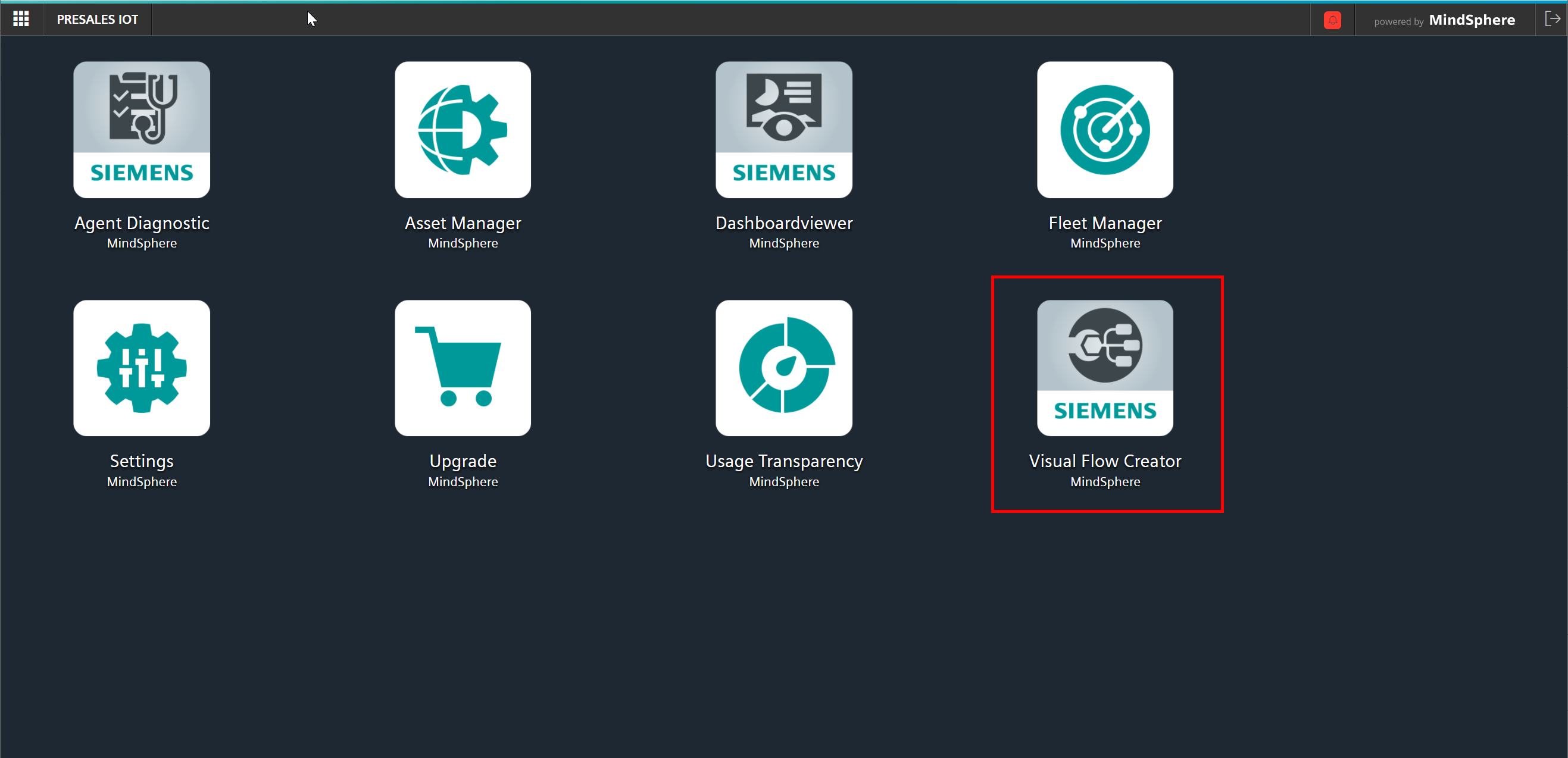Open the Agent Diagnostic app icon
Screen dimensions: 1568x758
tap(141, 129)
